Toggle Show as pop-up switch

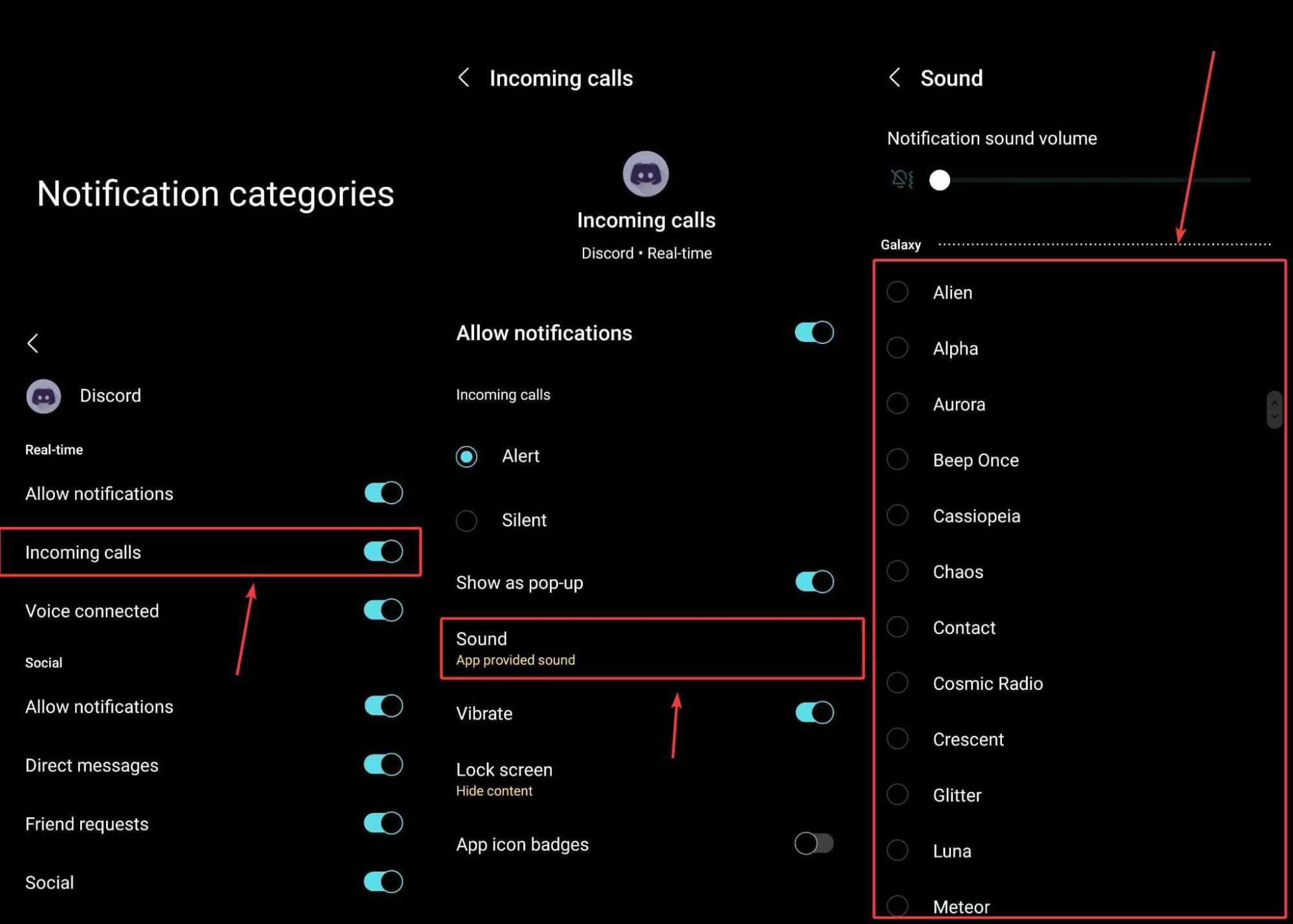814,581
